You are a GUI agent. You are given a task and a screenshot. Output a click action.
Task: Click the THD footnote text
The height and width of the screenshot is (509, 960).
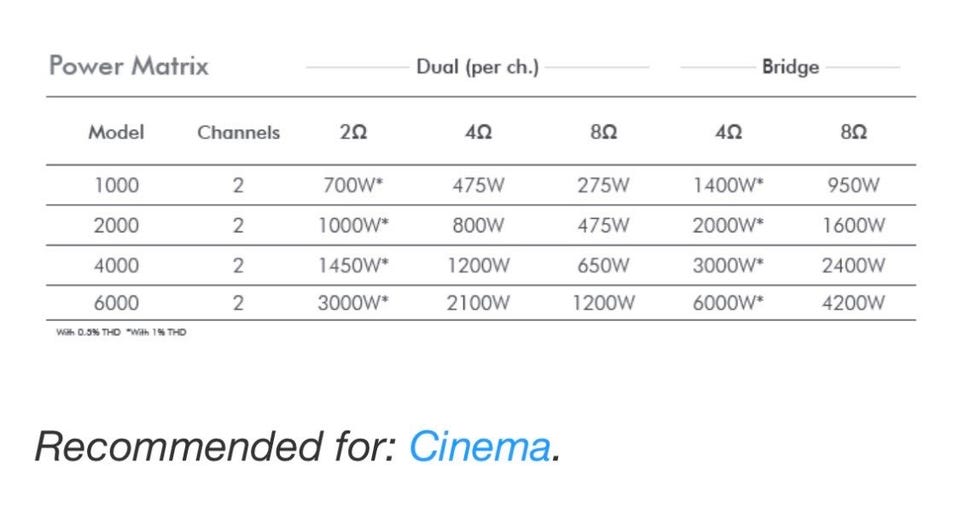click(121, 332)
